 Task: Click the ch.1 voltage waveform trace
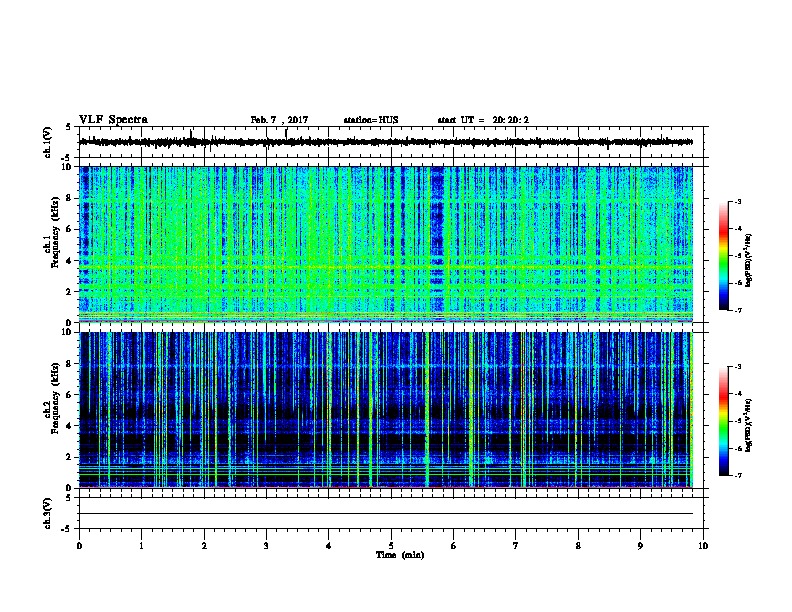pyautogui.click(x=386, y=142)
